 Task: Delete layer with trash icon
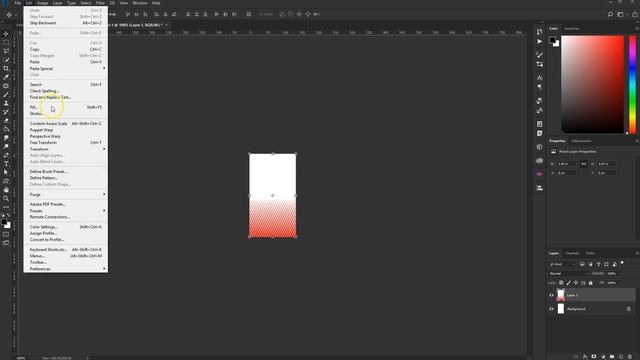[630, 357]
